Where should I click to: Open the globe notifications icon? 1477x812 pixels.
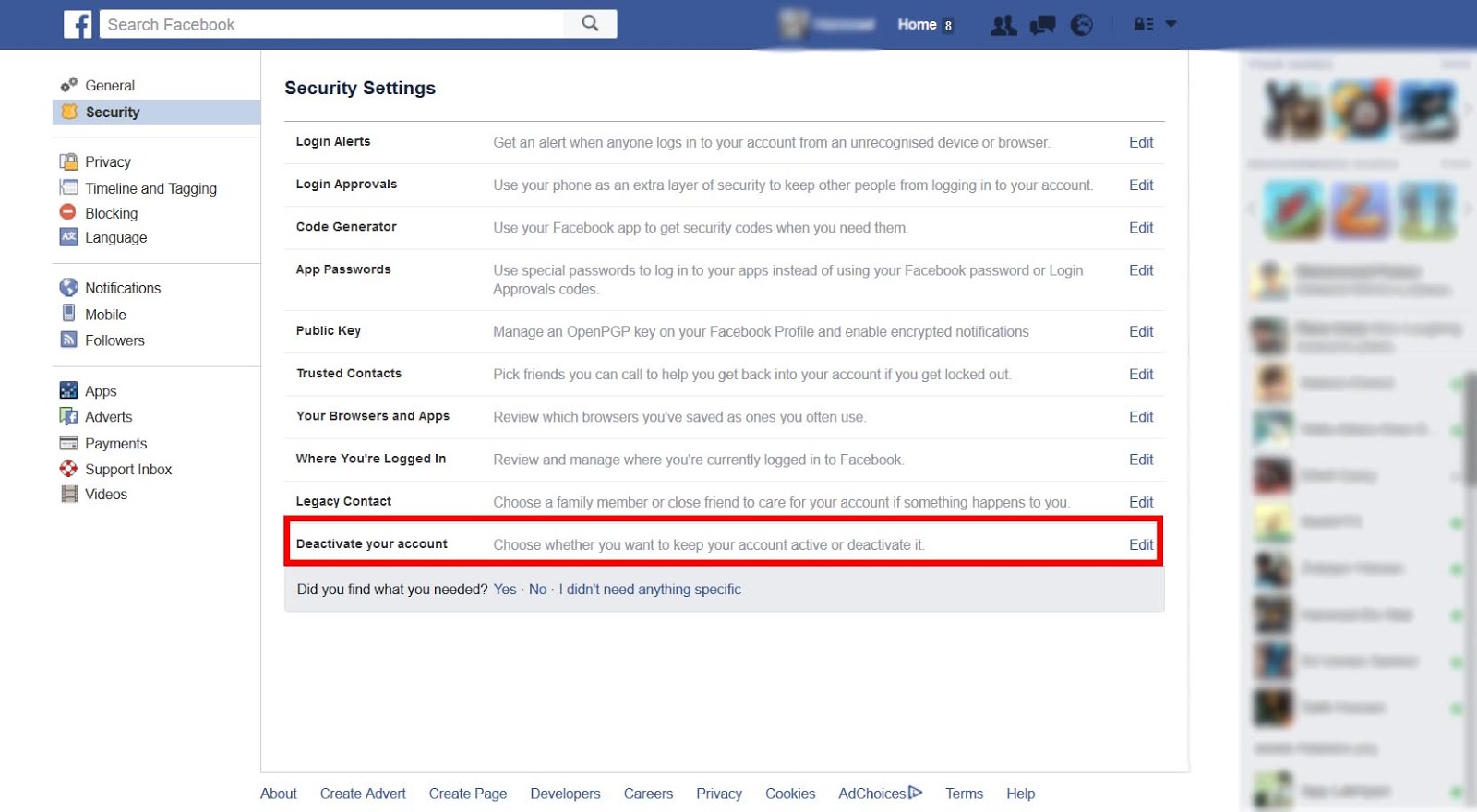click(x=1081, y=25)
